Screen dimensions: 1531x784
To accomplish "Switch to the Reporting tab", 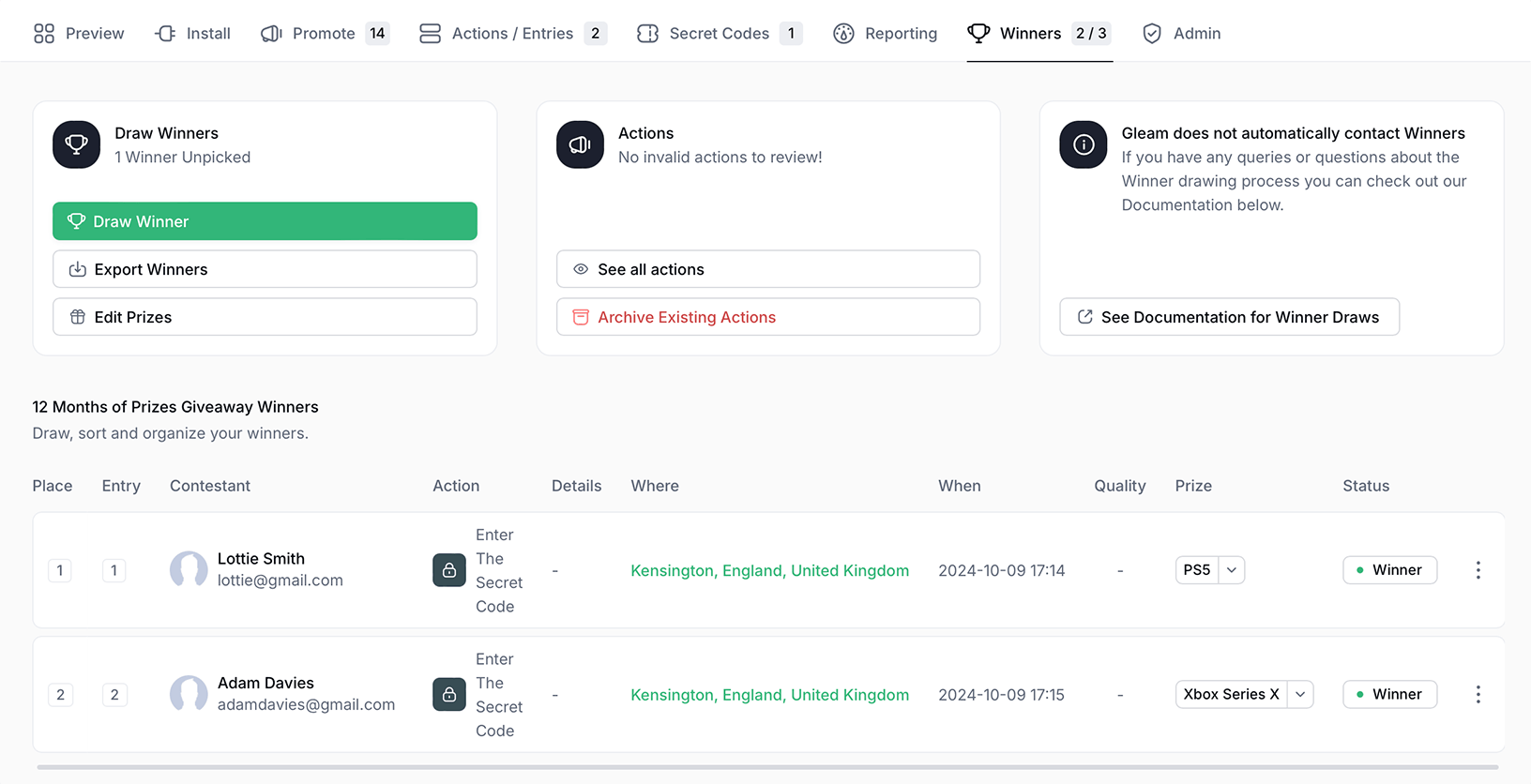I will tap(885, 34).
